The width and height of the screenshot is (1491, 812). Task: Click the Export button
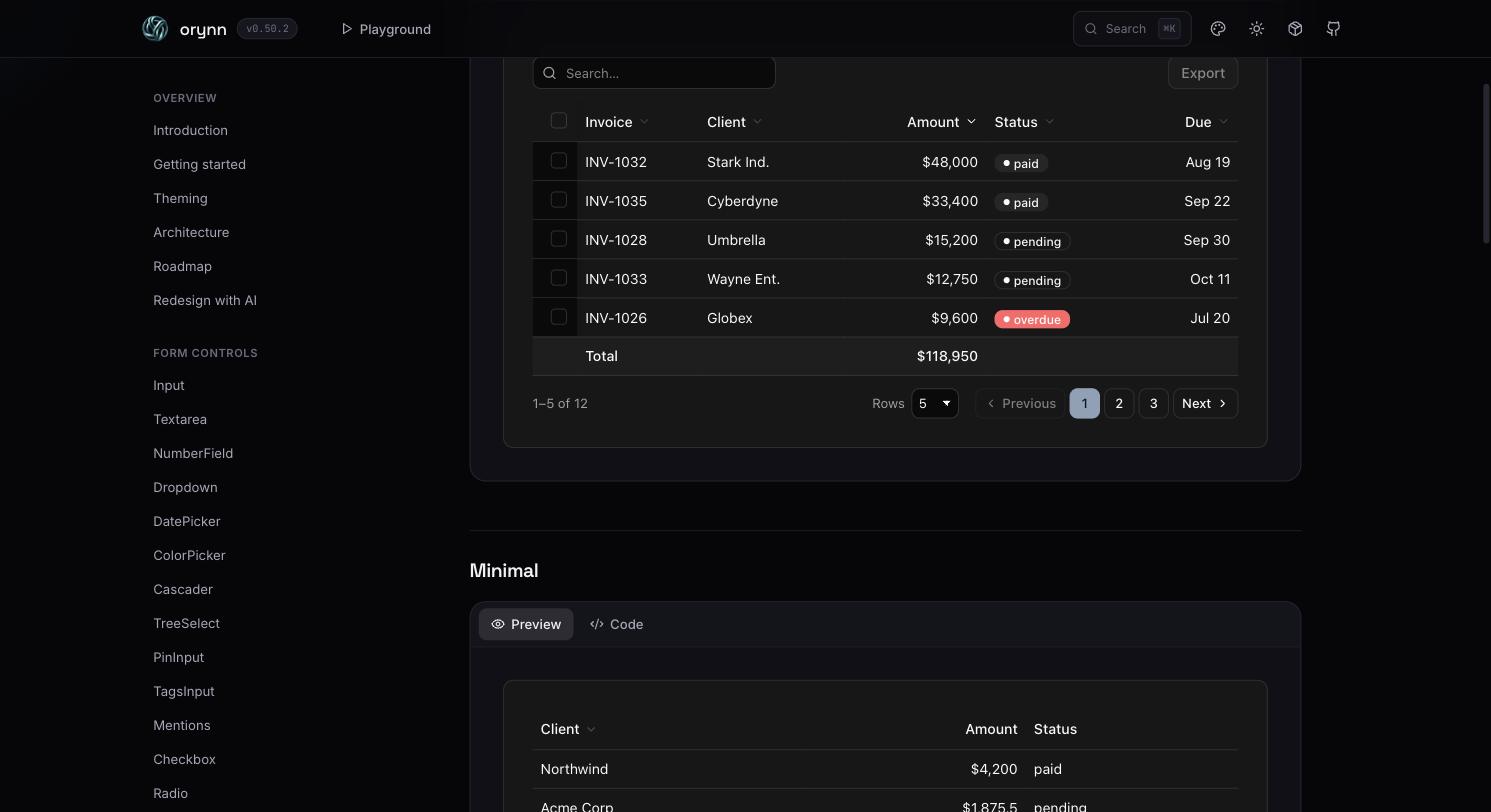1203,73
